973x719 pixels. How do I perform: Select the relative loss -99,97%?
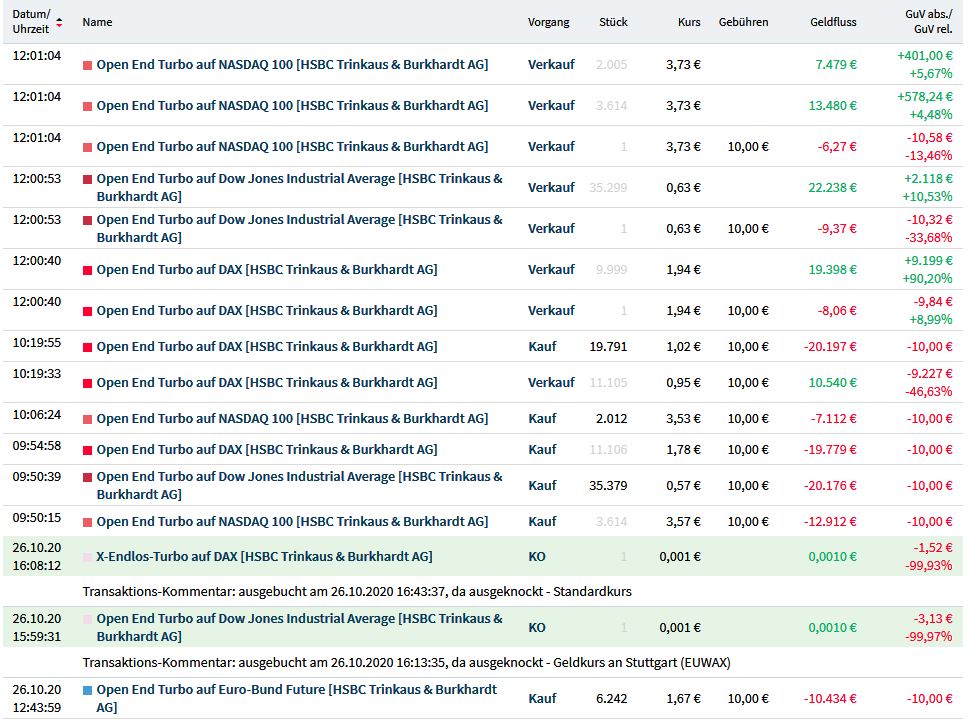928,636
